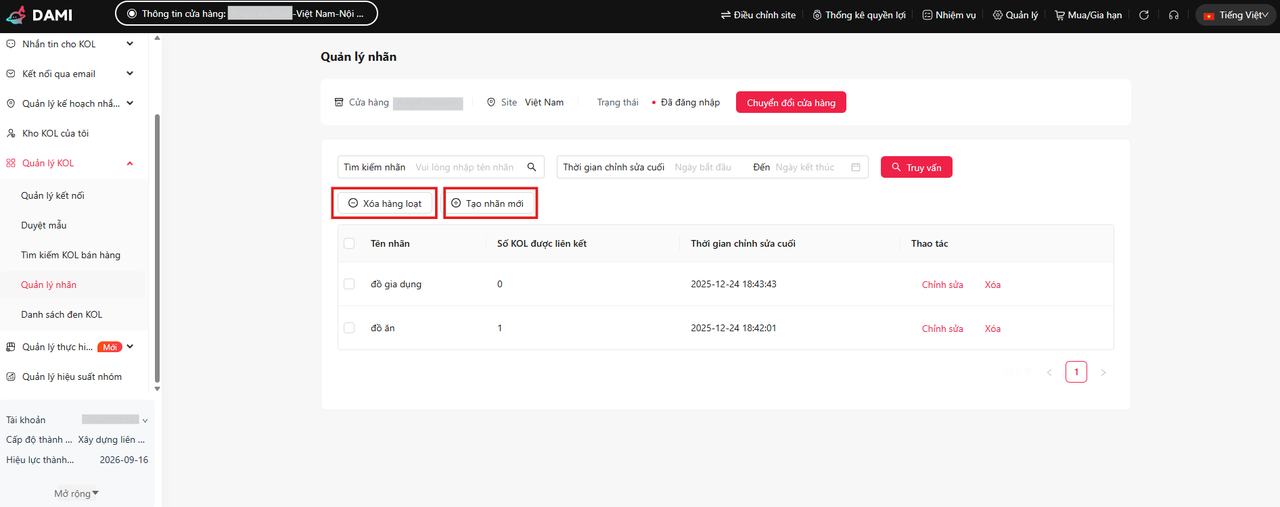Open the calendar icon in date range

coord(856,167)
